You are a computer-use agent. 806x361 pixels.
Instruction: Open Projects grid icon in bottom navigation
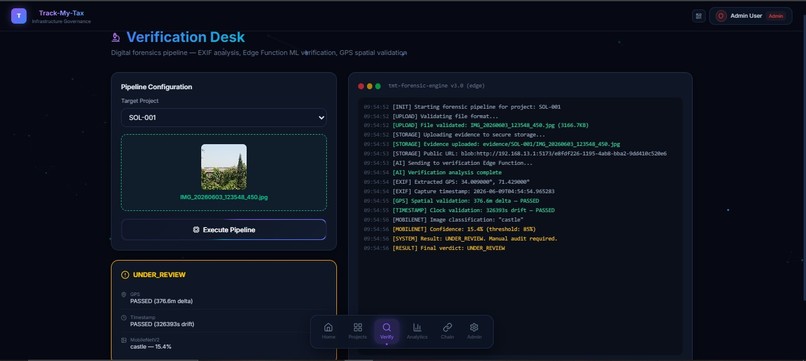[x=358, y=327]
